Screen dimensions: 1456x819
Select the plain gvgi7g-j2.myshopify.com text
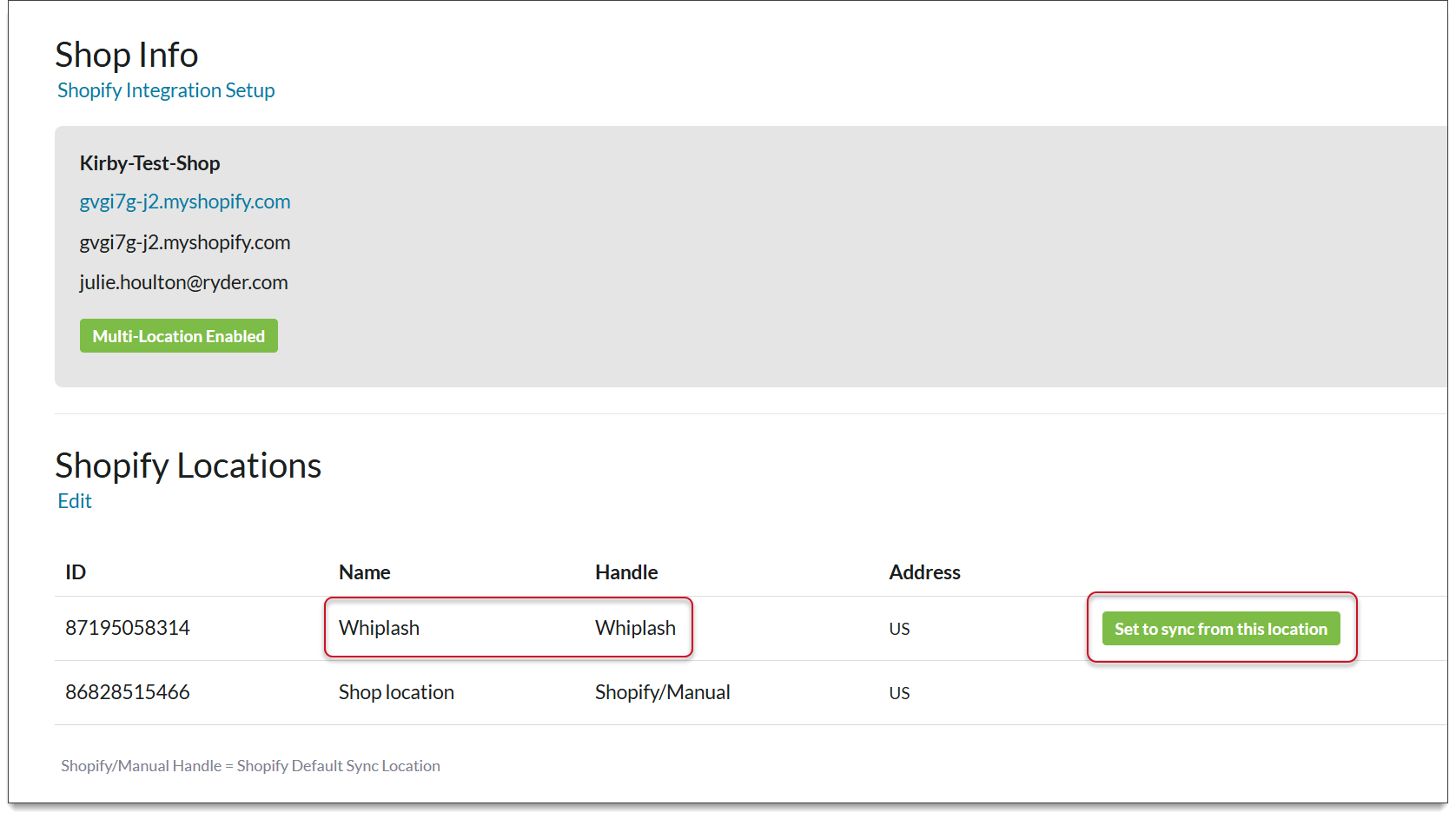tap(185, 242)
